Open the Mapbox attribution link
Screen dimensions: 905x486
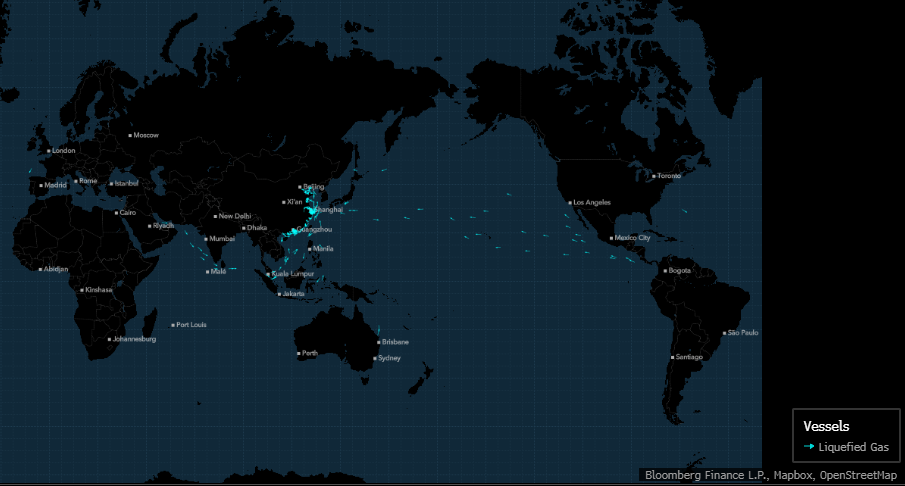[791, 475]
